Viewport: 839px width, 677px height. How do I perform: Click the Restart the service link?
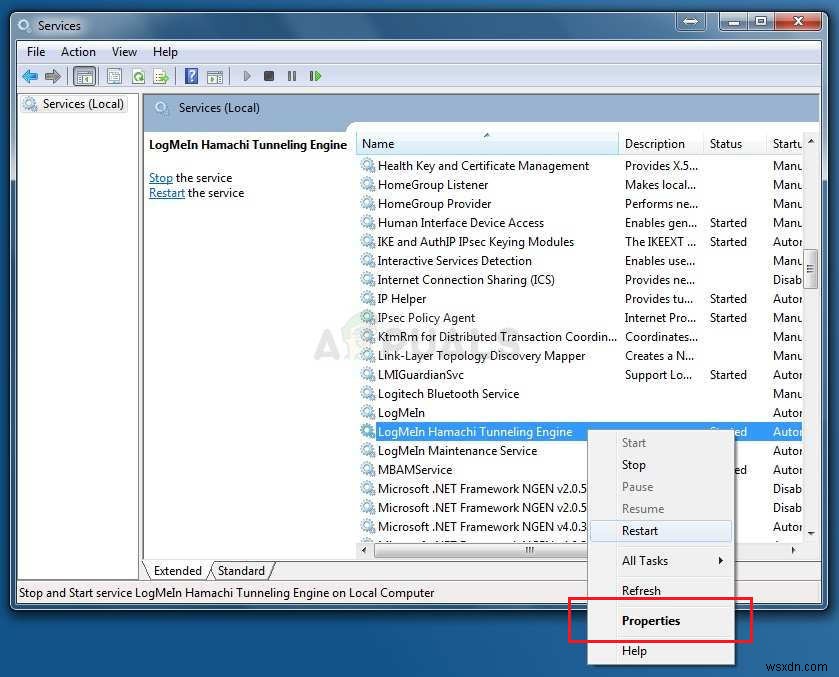[166, 193]
